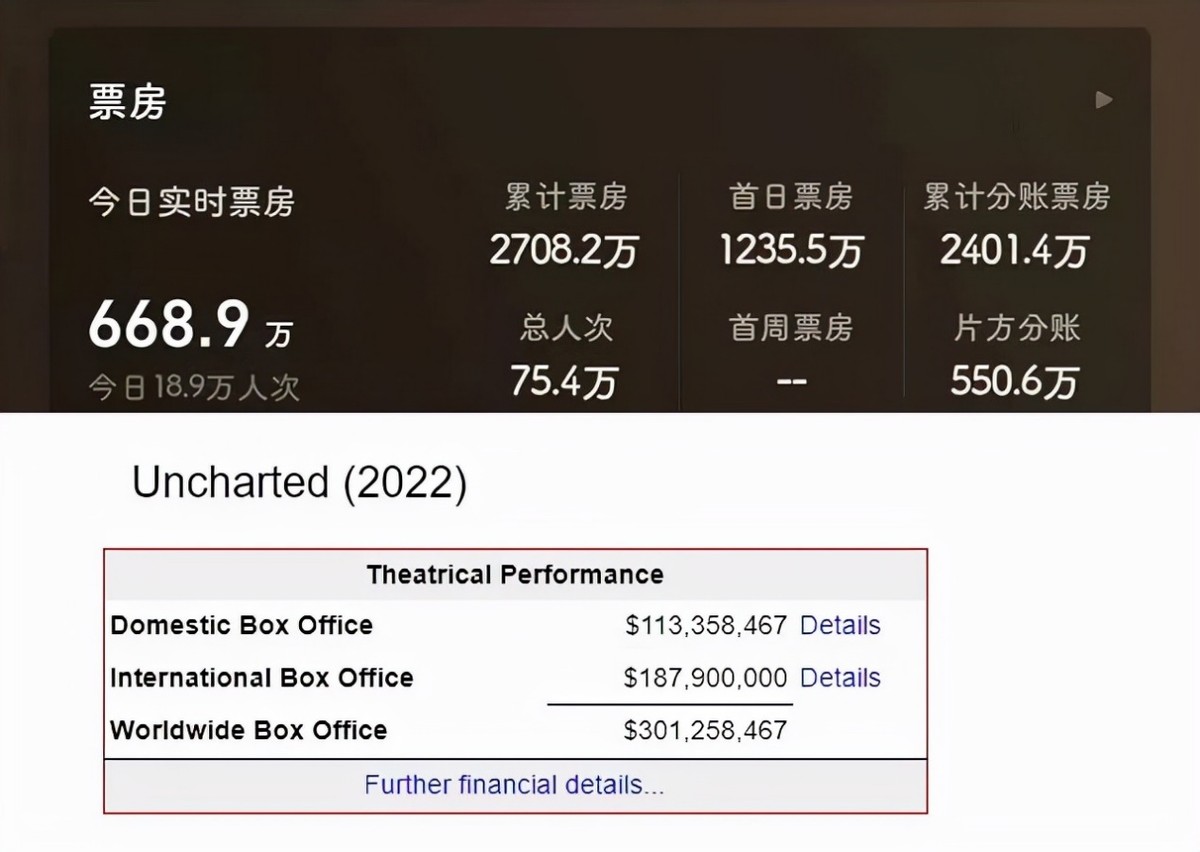Select the International Box Office row label
The width and height of the screenshot is (1200, 852).
point(262,678)
